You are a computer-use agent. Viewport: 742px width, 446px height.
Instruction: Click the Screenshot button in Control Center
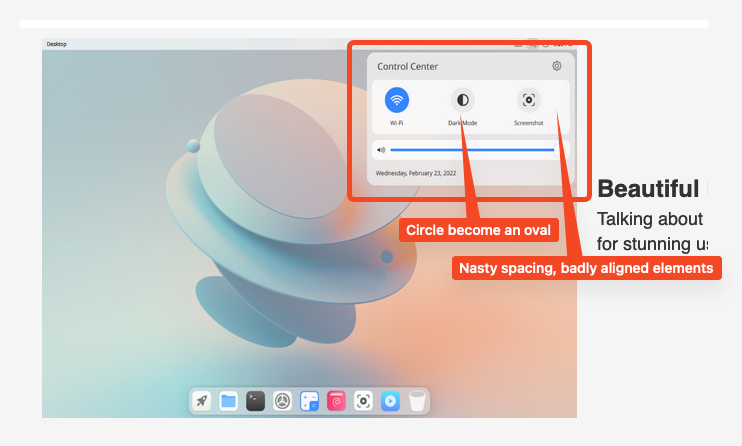pyautogui.click(x=528, y=100)
